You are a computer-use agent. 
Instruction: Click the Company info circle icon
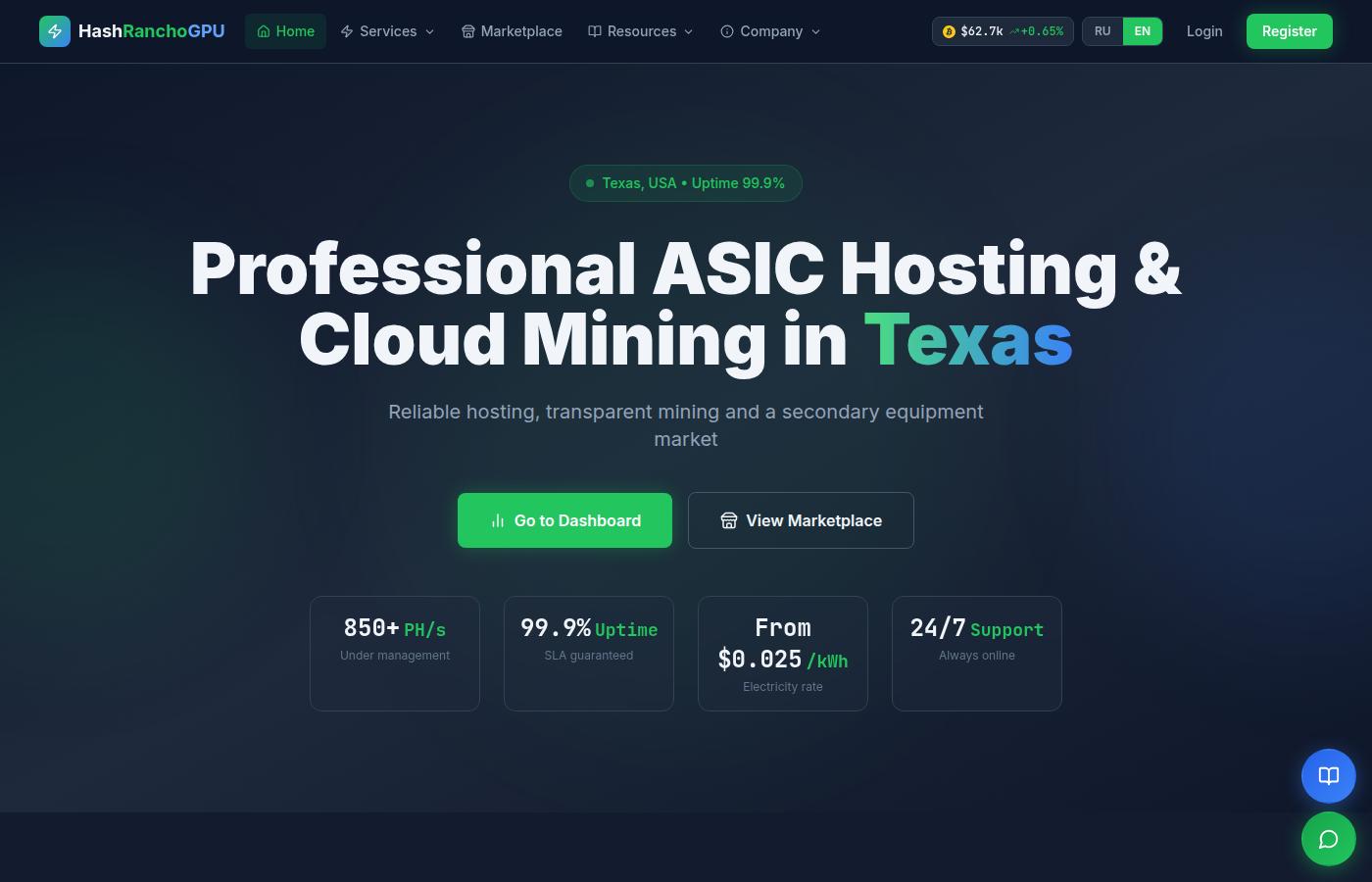point(727,31)
